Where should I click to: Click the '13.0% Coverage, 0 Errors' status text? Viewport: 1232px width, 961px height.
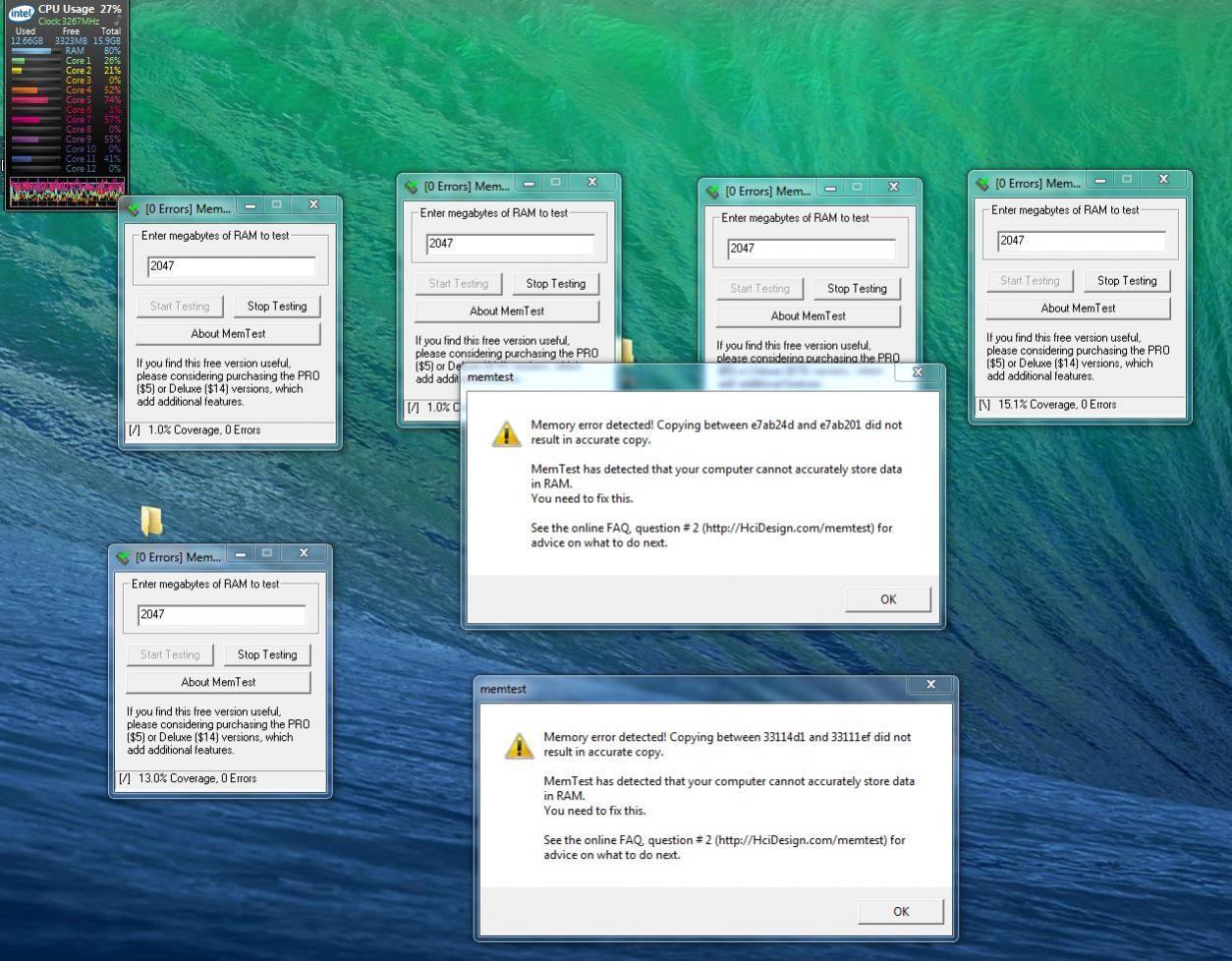(196, 778)
